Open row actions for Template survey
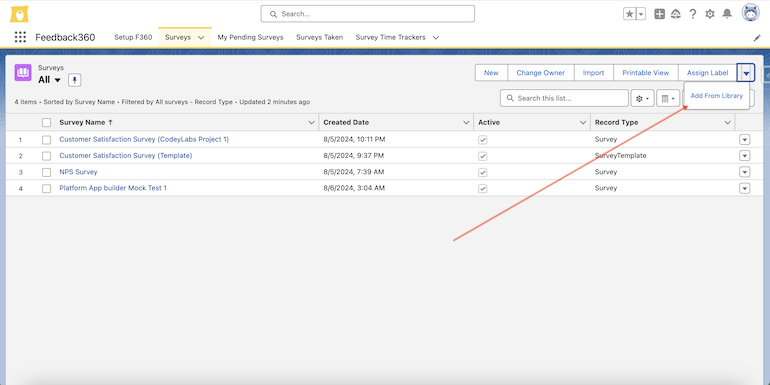The height and width of the screenshot is (385, 770). click(x=744, y=156)
